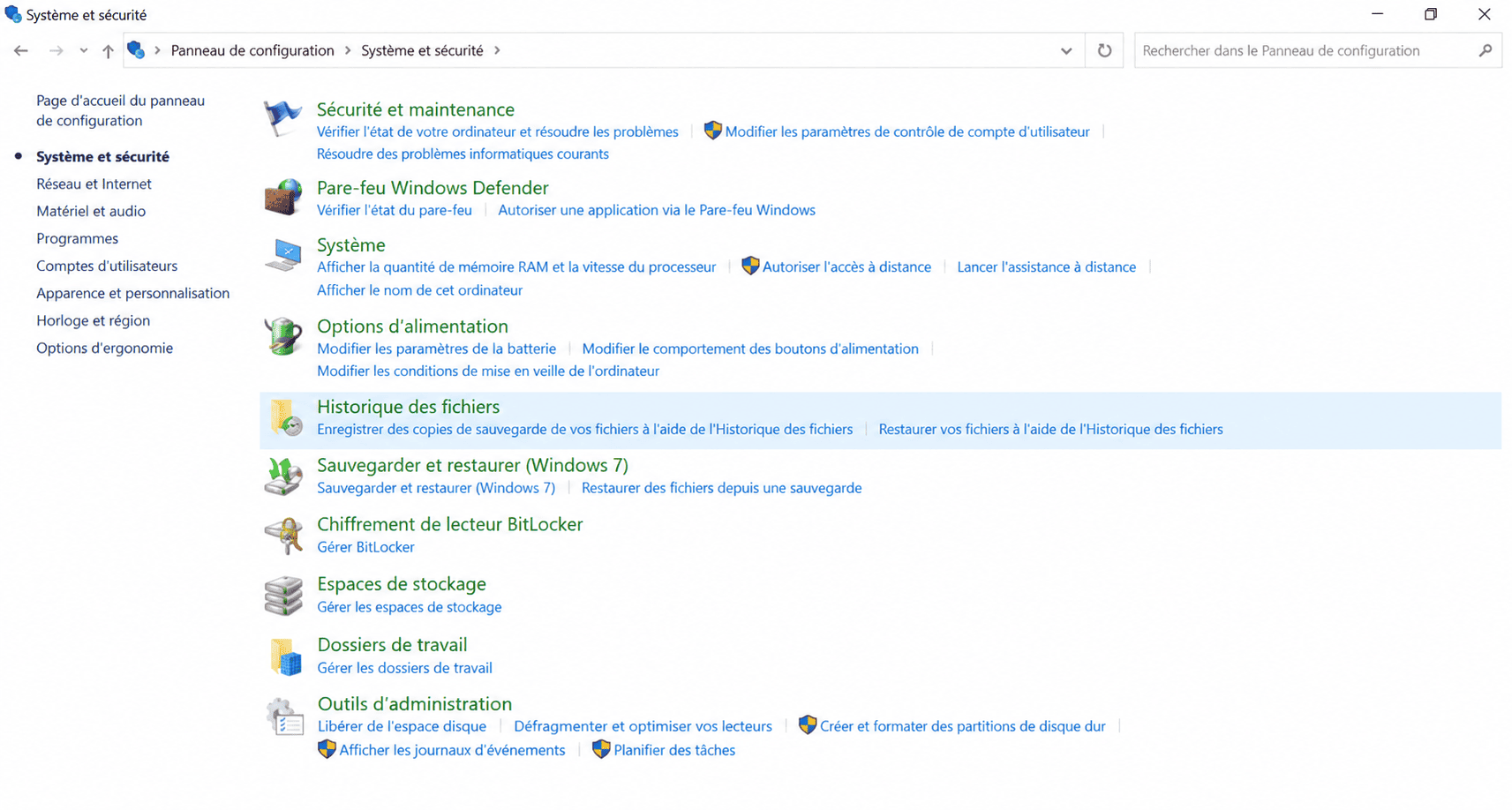Viewport: 1512px width, 810px height.
Task: Click Afficher le nom de cet ordinateur
Action: [419, 289]
